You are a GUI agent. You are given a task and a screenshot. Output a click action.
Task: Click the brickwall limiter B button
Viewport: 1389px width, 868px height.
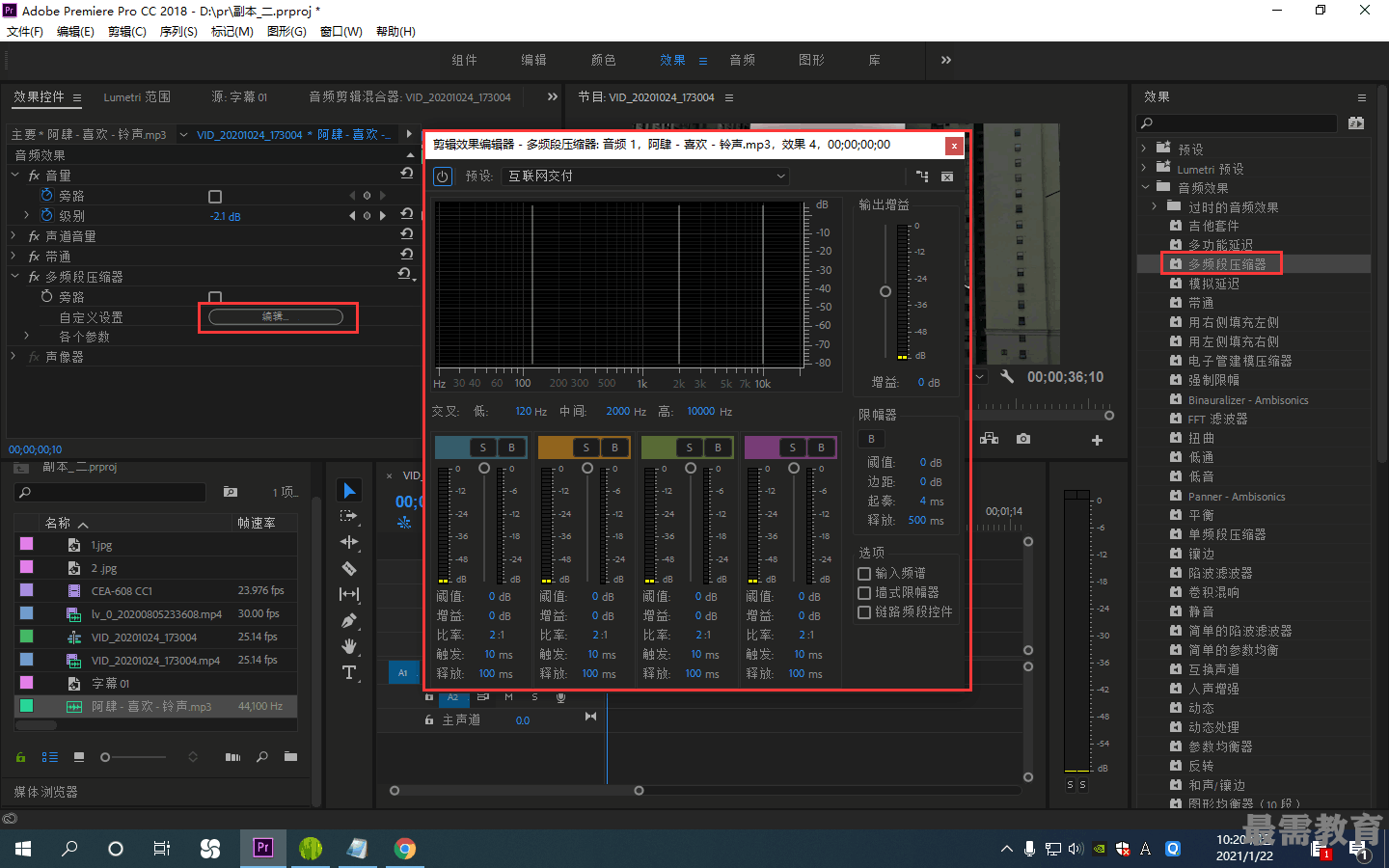point(871,439)
